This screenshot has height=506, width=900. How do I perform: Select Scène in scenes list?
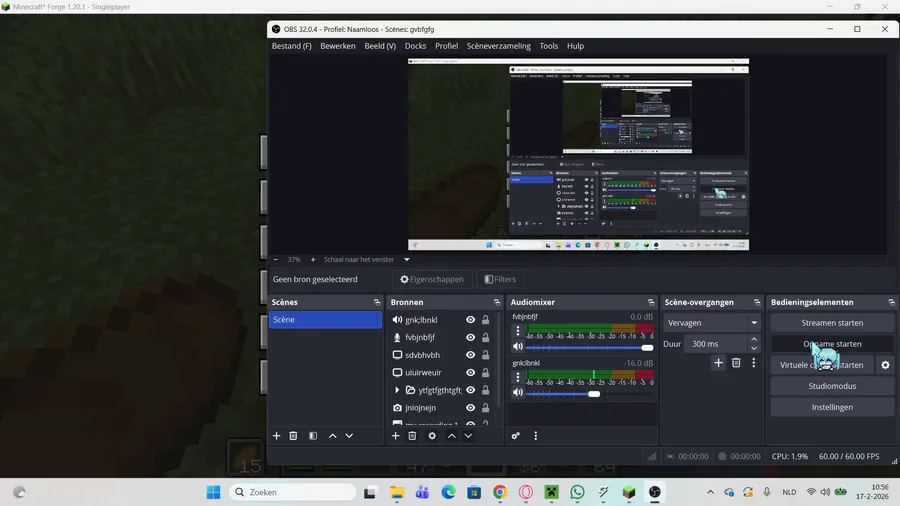point(325,320)
